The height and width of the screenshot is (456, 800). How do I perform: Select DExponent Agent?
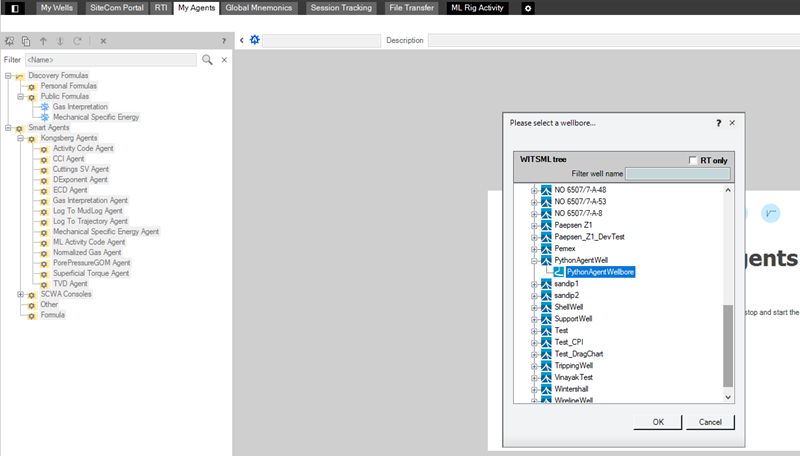80,180
